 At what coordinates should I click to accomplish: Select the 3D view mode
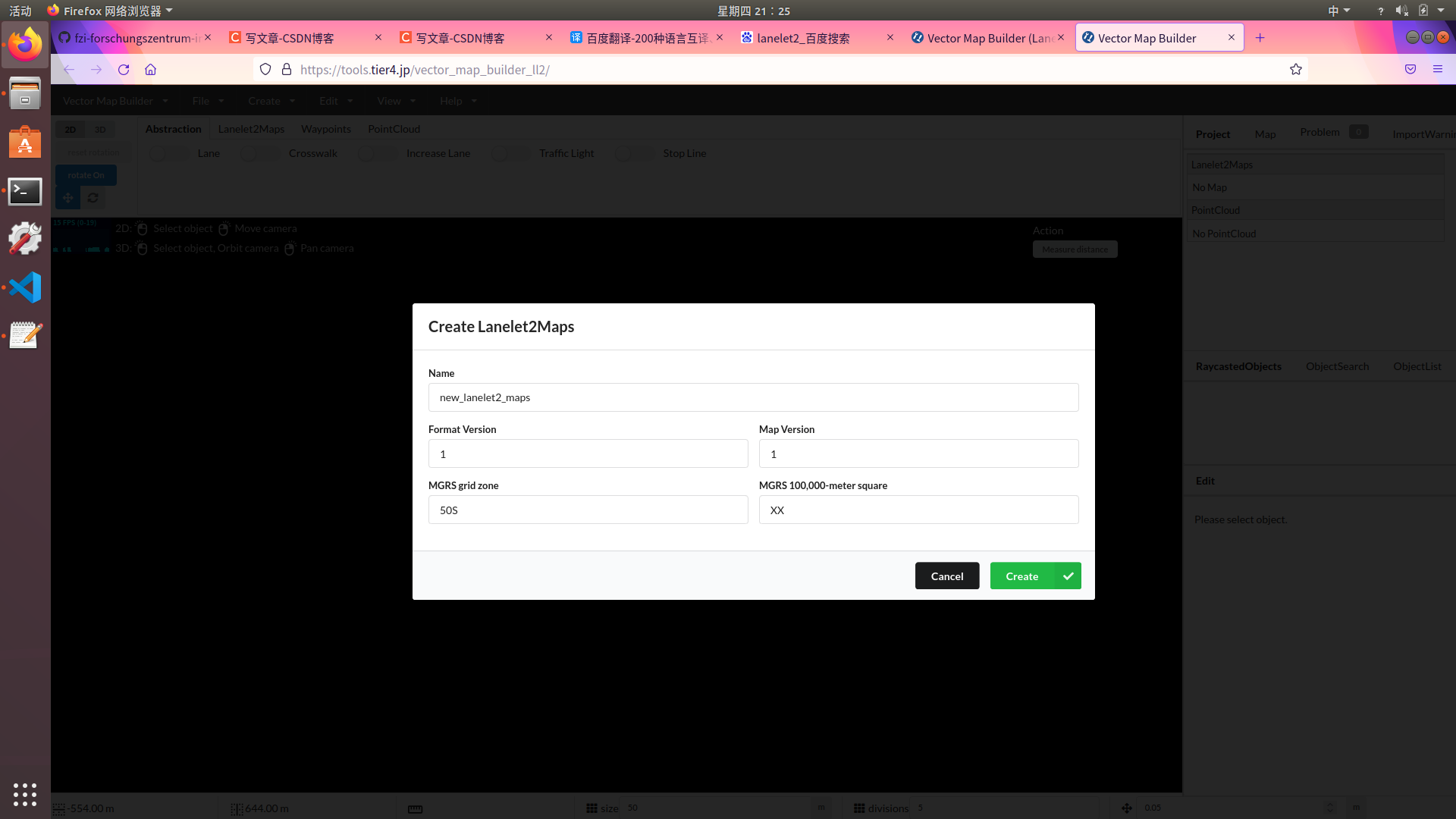click(x=100, y=130)
